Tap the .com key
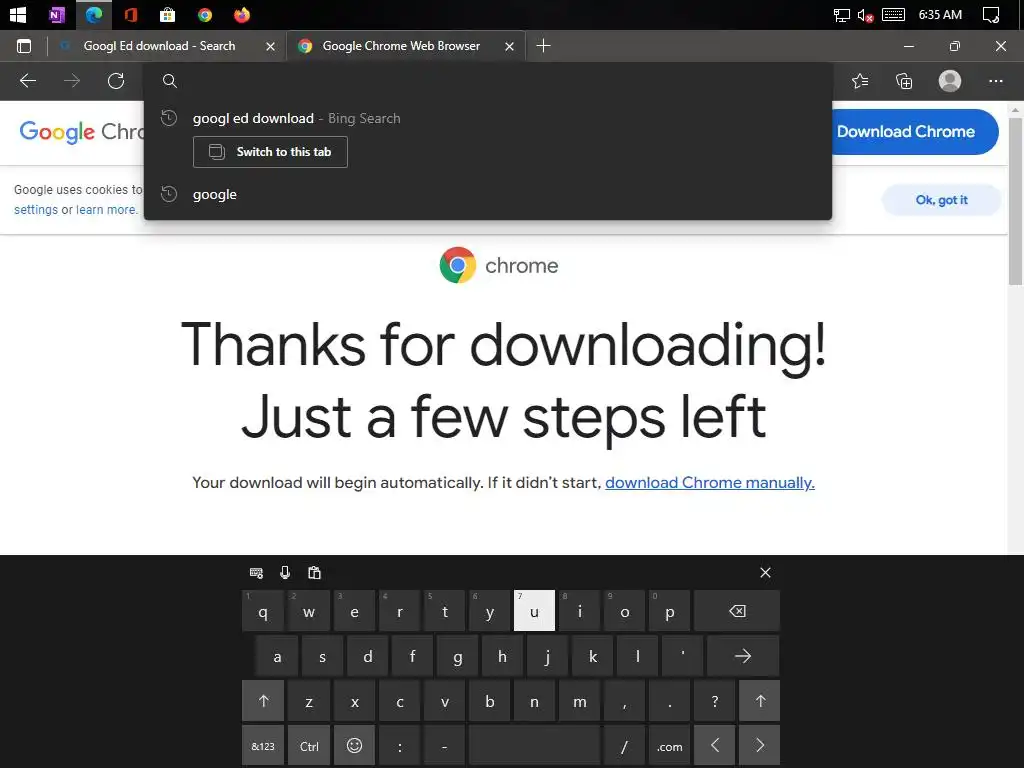The image size is (1024, 768). 669,746
